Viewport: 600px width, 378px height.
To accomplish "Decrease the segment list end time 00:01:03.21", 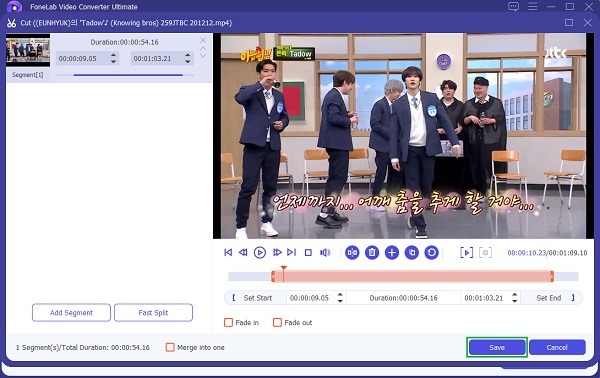I will pyautogui.click(x=188, y=61).
